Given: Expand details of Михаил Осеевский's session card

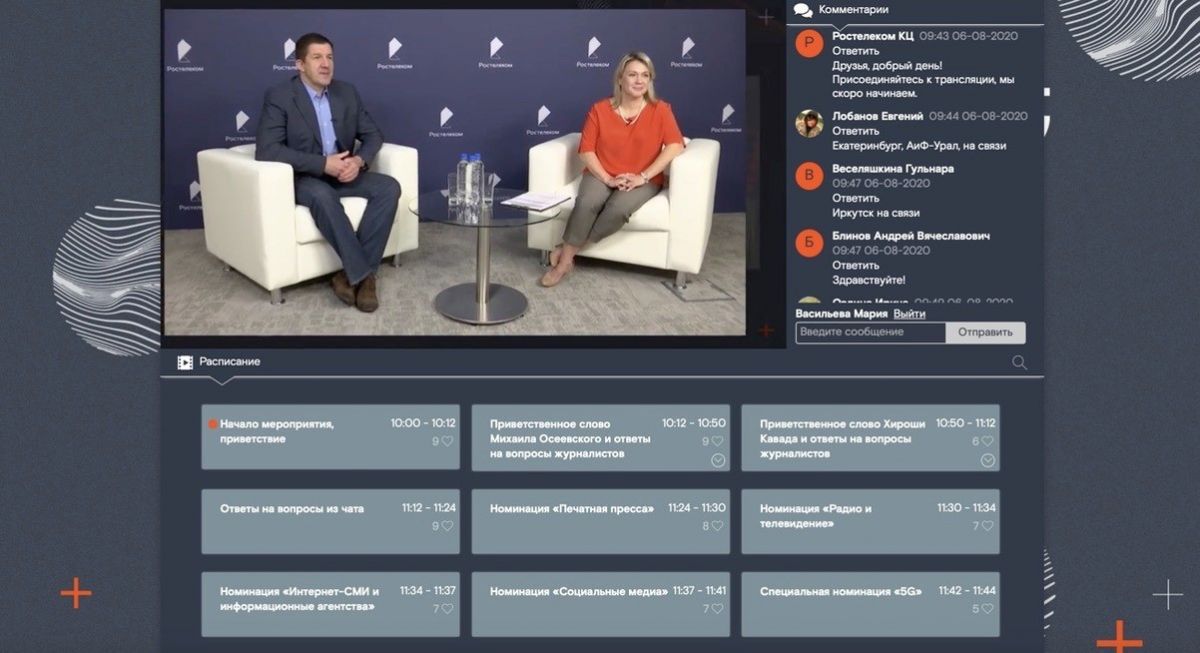Looking at the screenshot, I should pyautogui.click(x=717, y=460).
